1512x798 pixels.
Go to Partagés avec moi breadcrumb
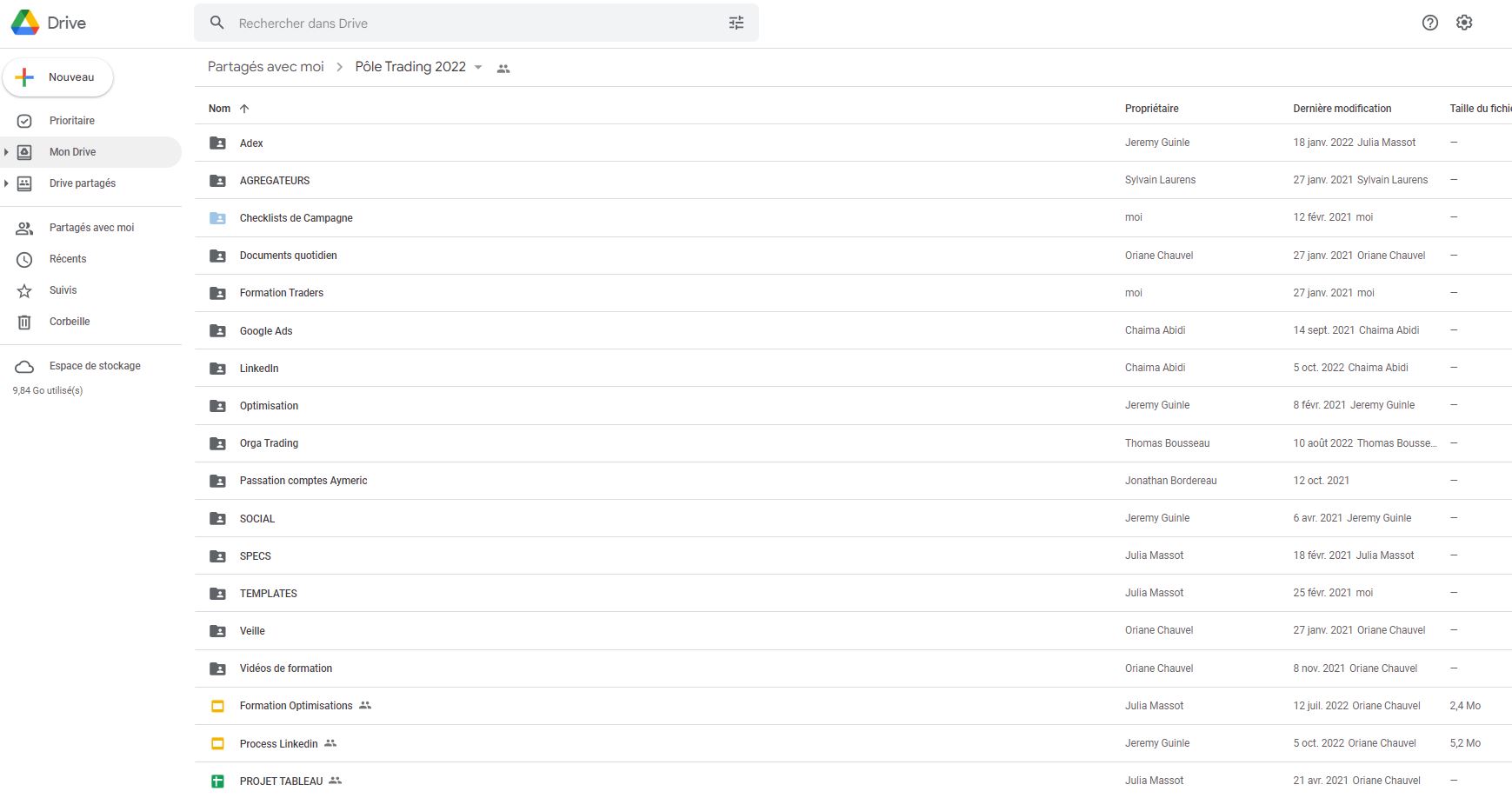coord(265,67)
